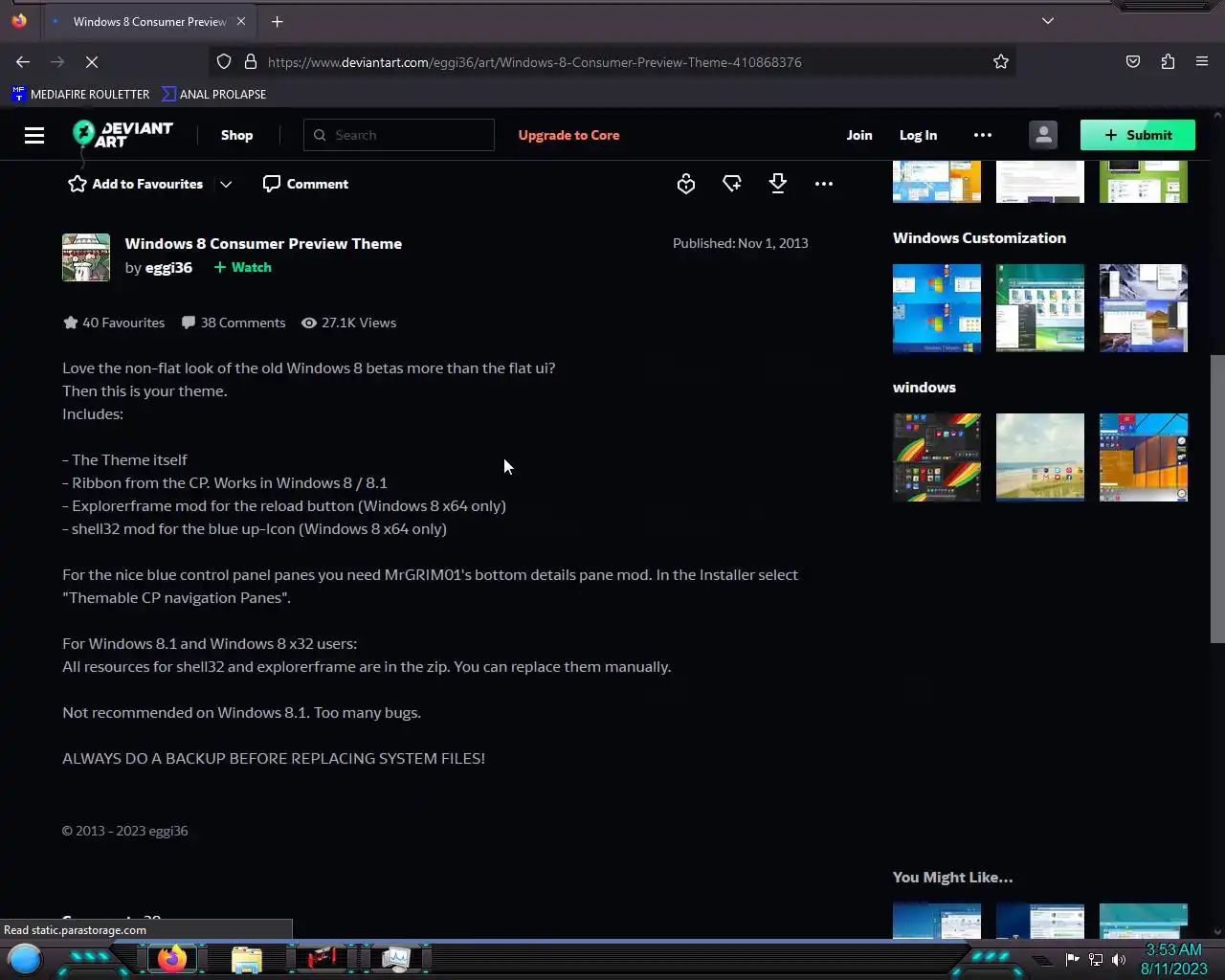This screenshot has width=1225, height=980.
Task: Open Firefox application menu
Action: 1202,61
